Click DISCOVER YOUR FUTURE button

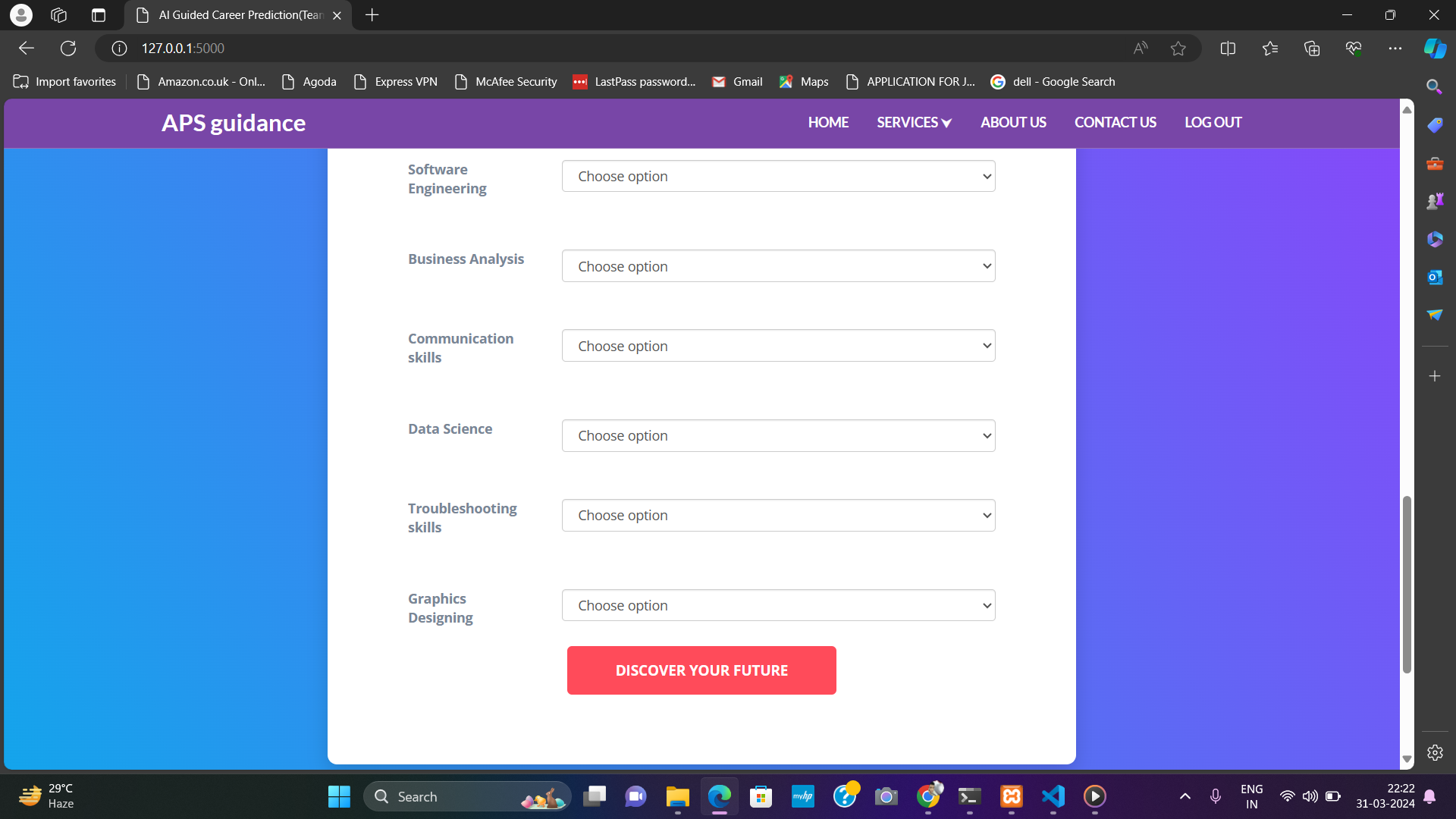701,670
